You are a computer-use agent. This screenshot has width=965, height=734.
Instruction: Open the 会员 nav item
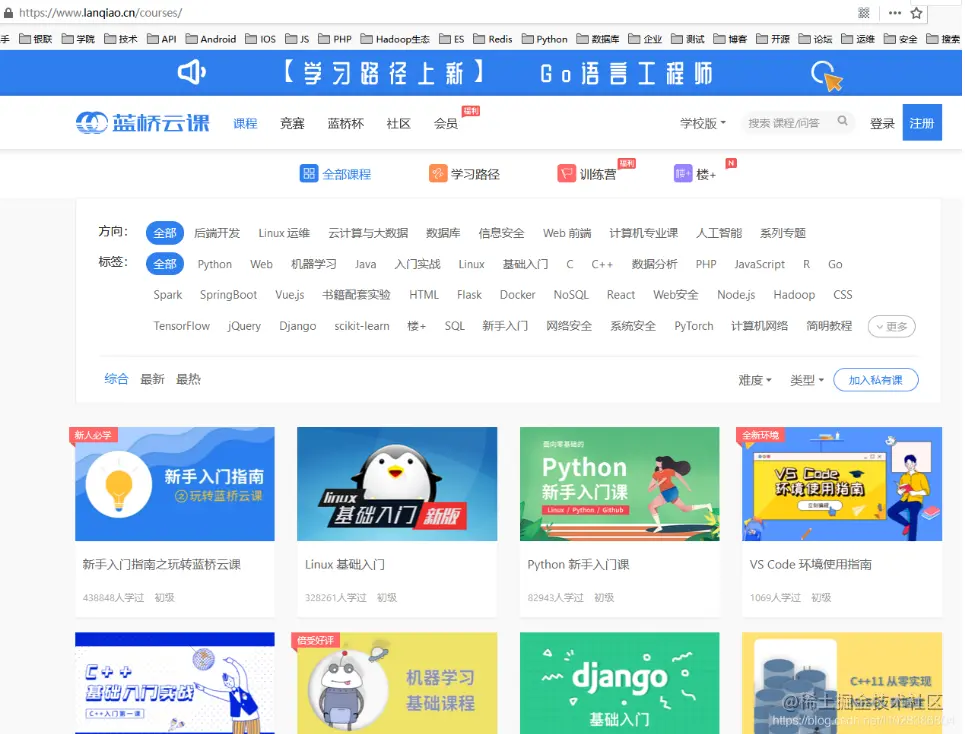(x=446, y=123)
